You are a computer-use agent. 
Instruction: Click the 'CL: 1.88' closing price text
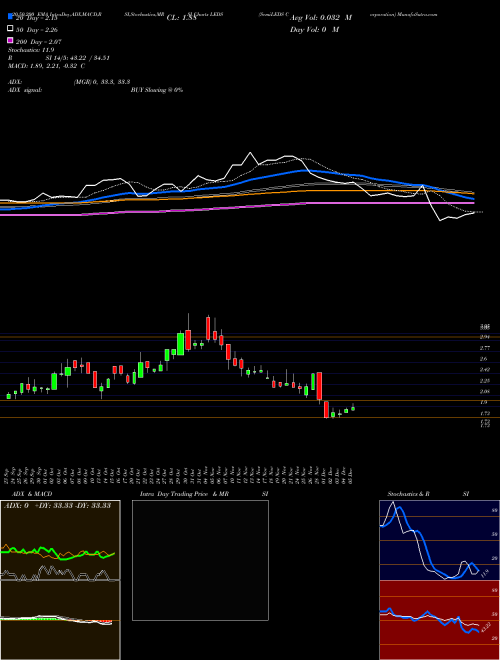pos(181,18)
